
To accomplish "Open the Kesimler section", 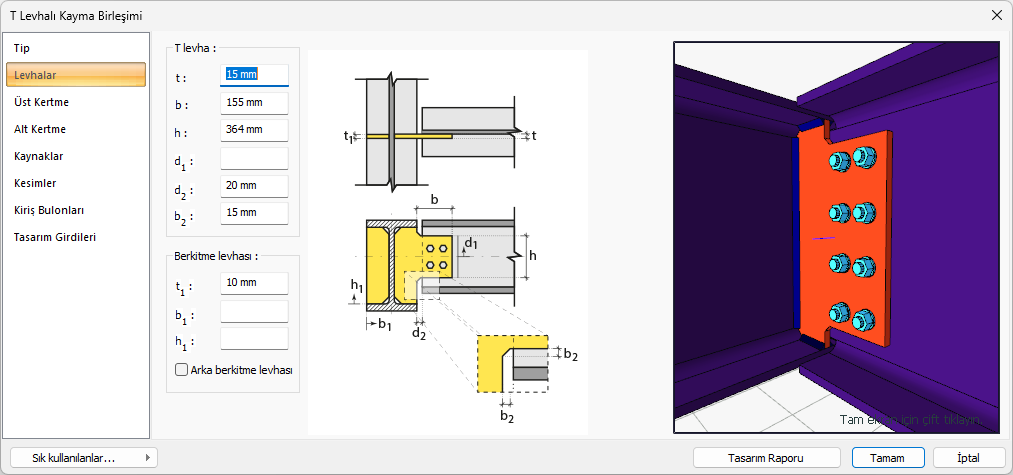I will pos(76,183).
